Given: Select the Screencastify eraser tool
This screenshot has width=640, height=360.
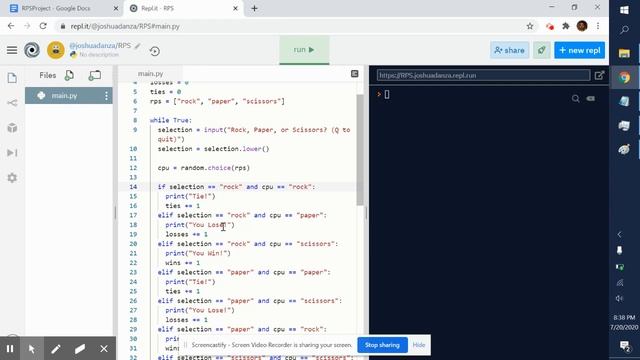Looking at the screenshot, I should point(80,349).
